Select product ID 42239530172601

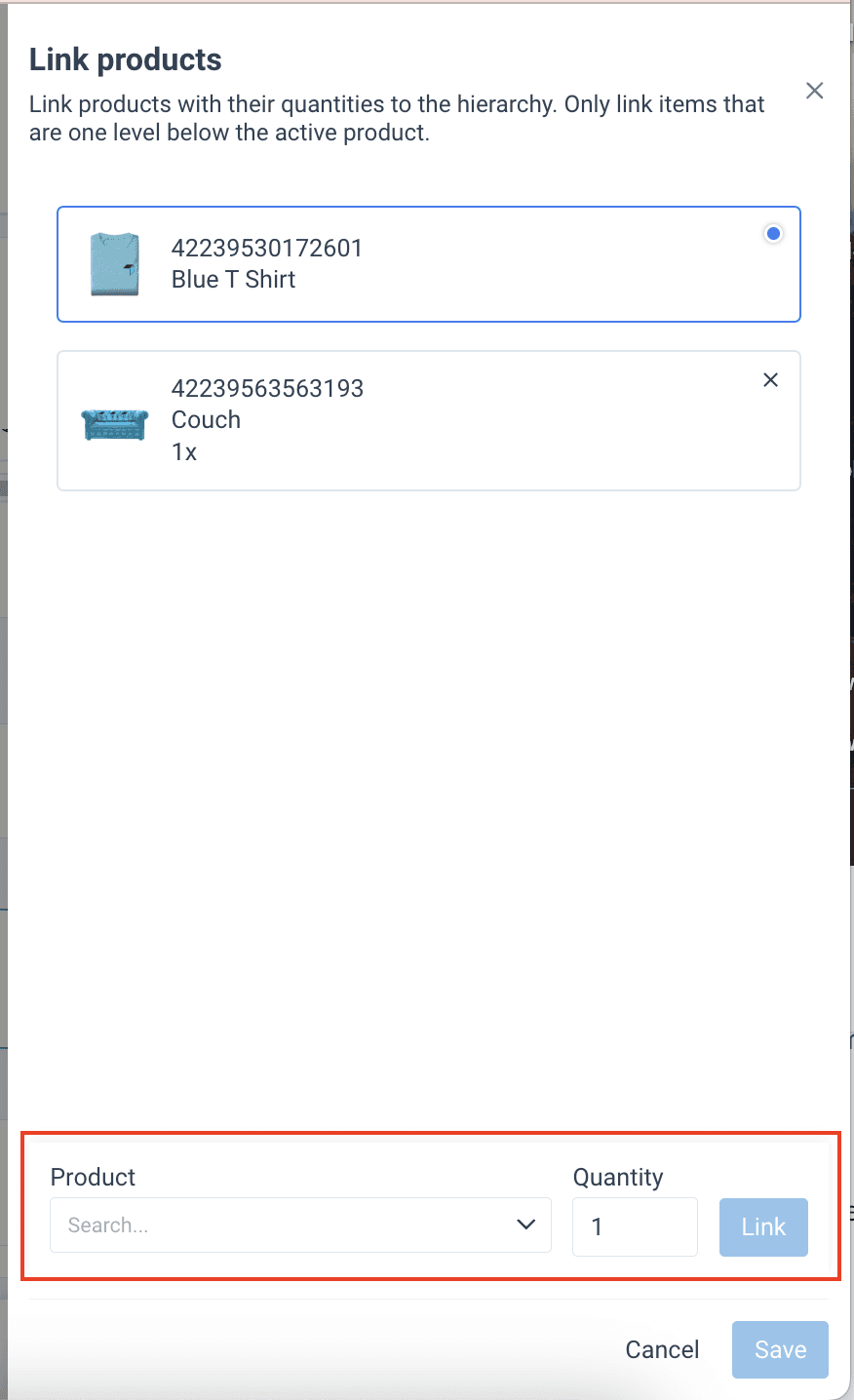267,248
